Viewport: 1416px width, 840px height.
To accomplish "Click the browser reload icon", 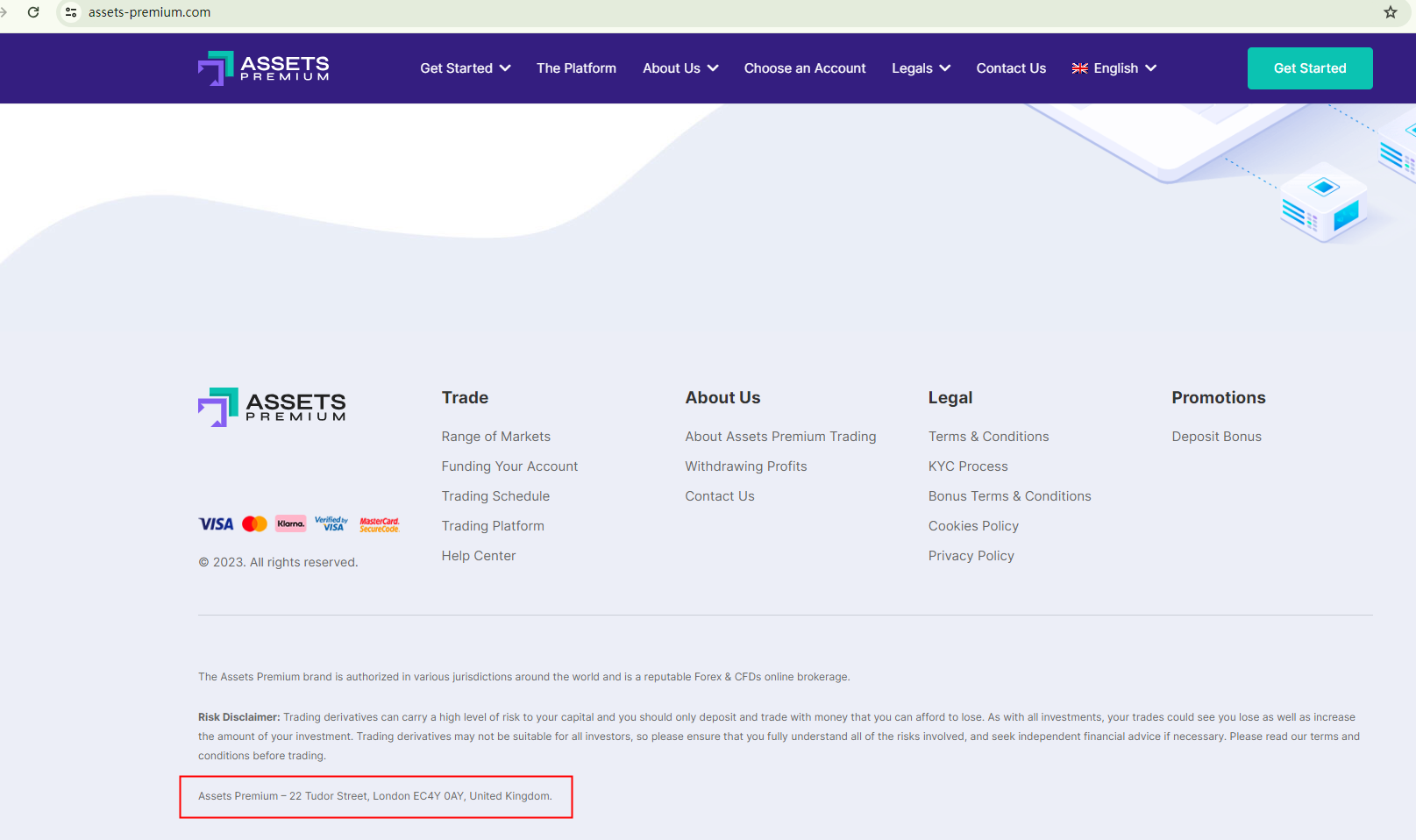I will pyautogui.click(x=33, y=12).
